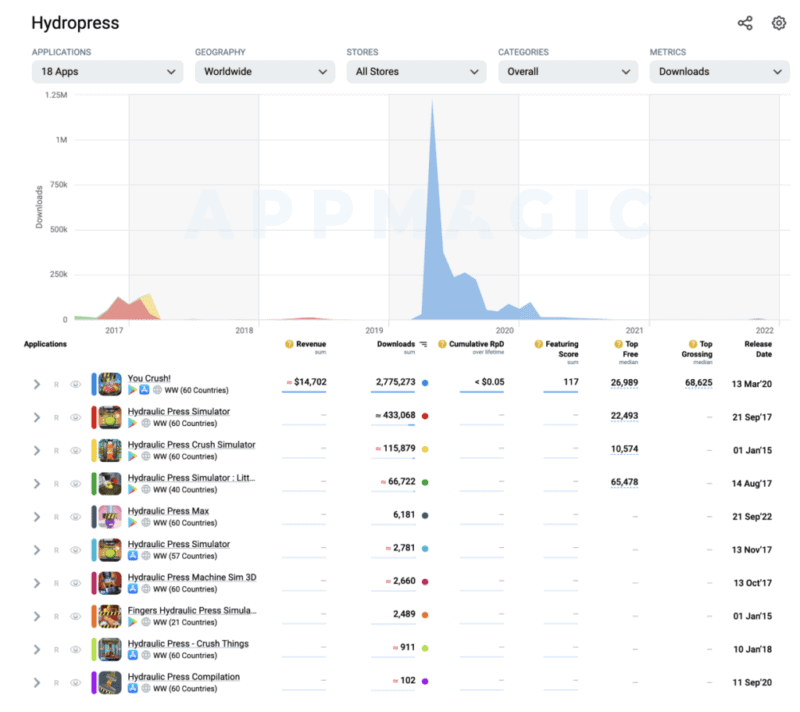The width and height of the screenshot is (800, 712).
Task: Open the Applications dropdown showing 18 Apps
Action: point(106,72)
